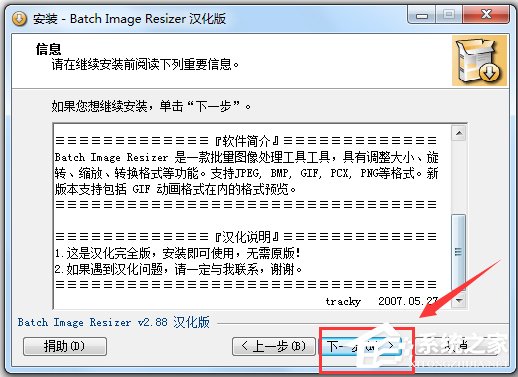Click the 『汉化说明』 section header line

[x=246, y=237]
